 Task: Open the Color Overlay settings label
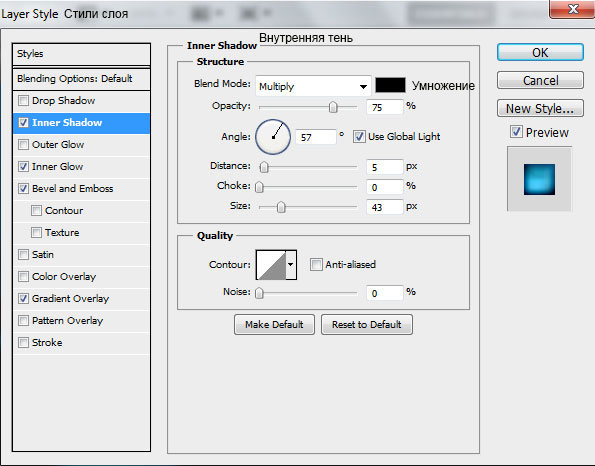pyautogui.click(x=64, y=277)
